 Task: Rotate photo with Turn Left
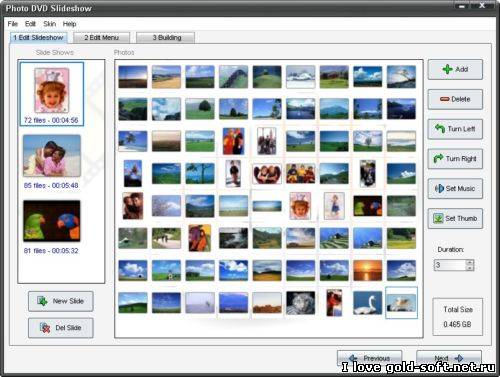click(455, 129)
